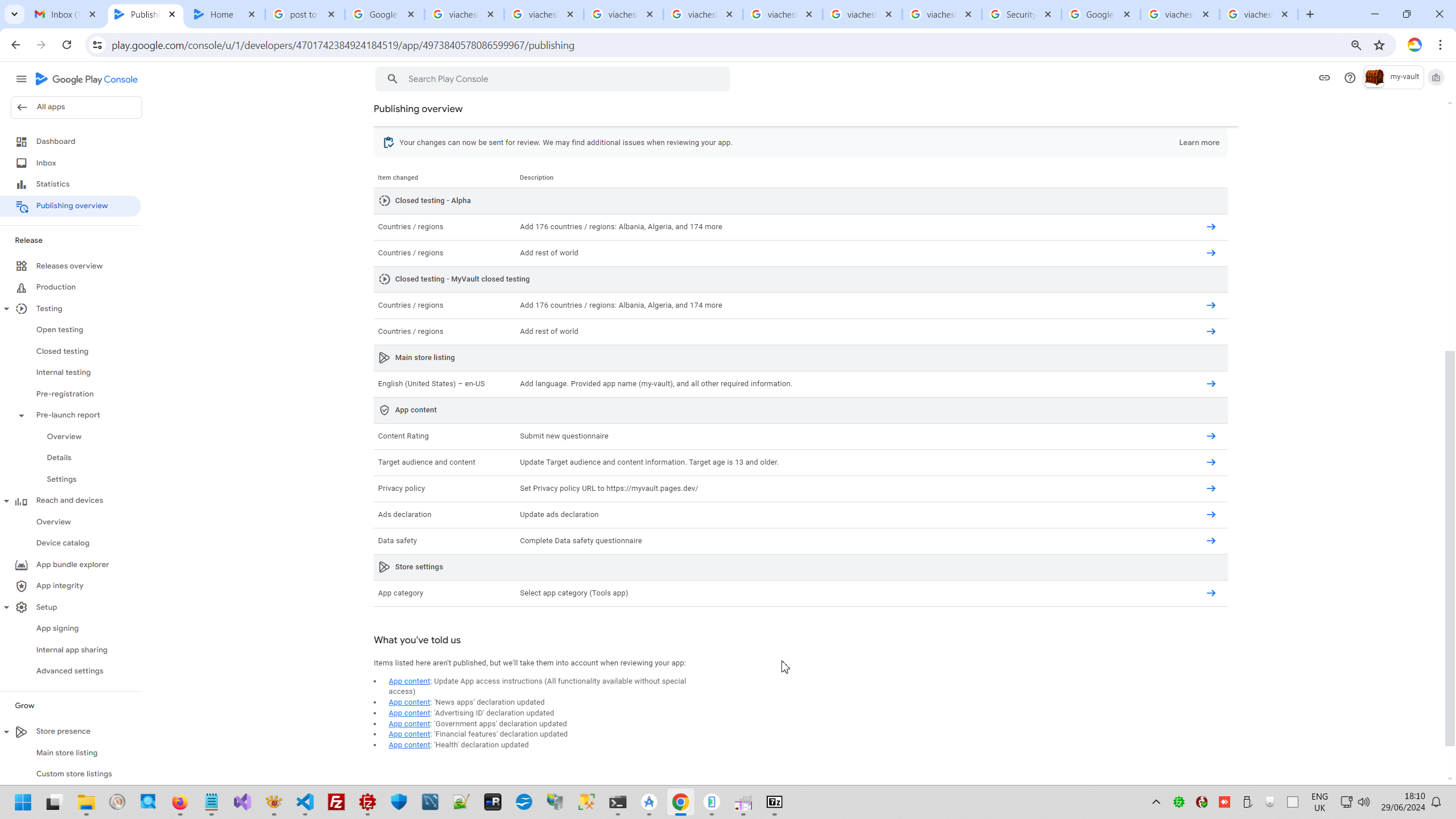Open the Play Console hamburger menu
This screenshot has height=819, width=1456.
(x=21, y=79)
